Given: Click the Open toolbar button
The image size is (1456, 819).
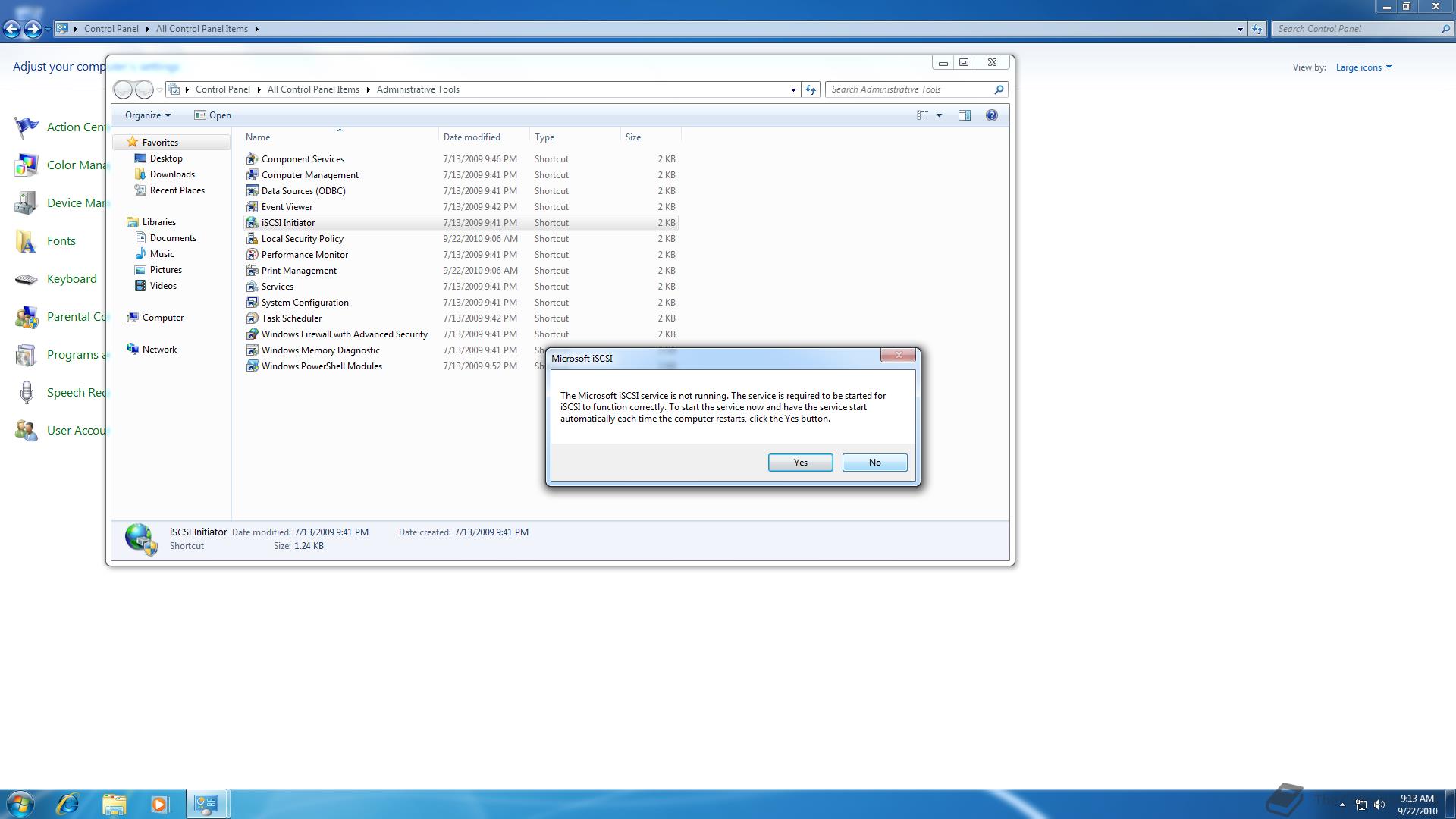Looking at the screenshot, I should tap(212, 115).
